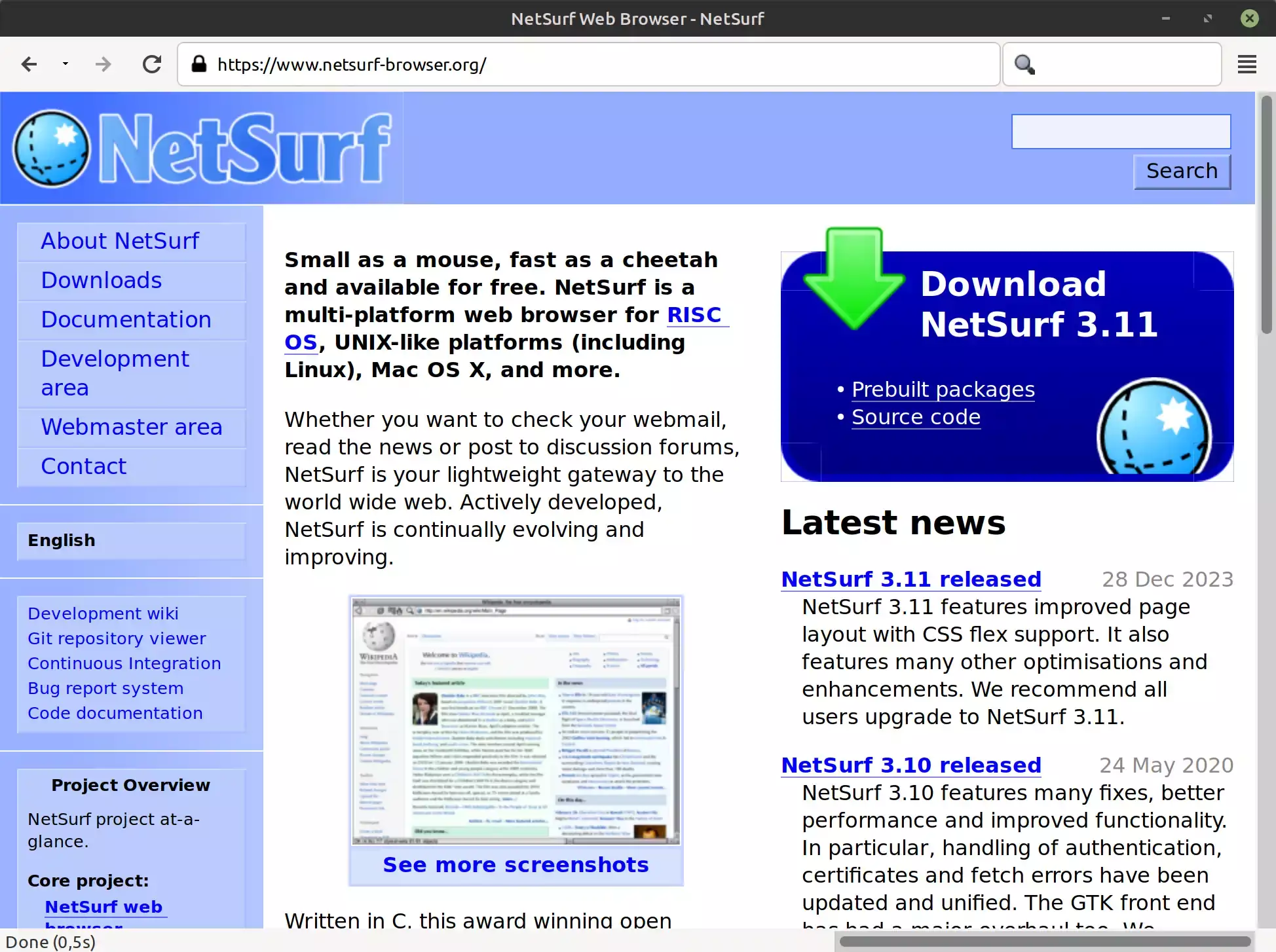The height and width of the screenshot is (952, 1276).
Task: Click the NetSurf wordmark banner
Action: coord(245,148)
